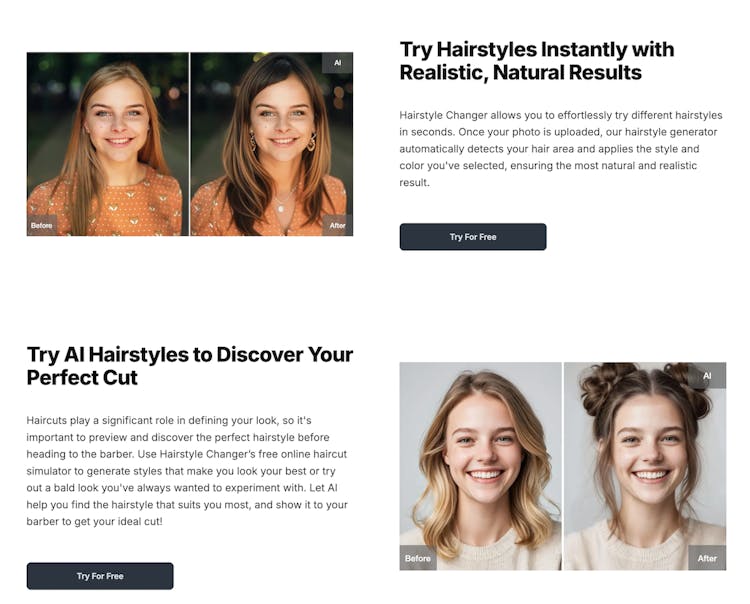The height and width of the screenshot is (604, 750).
Task: Click the After label on the brunette earrings photo
Action: tap(337, 225)
